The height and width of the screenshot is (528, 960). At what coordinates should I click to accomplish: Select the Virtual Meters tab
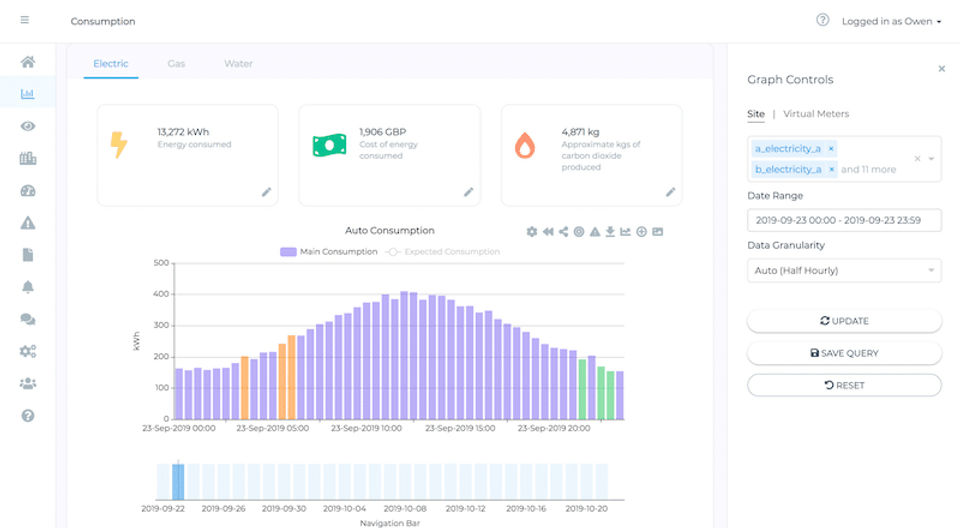tap(816, 114)
